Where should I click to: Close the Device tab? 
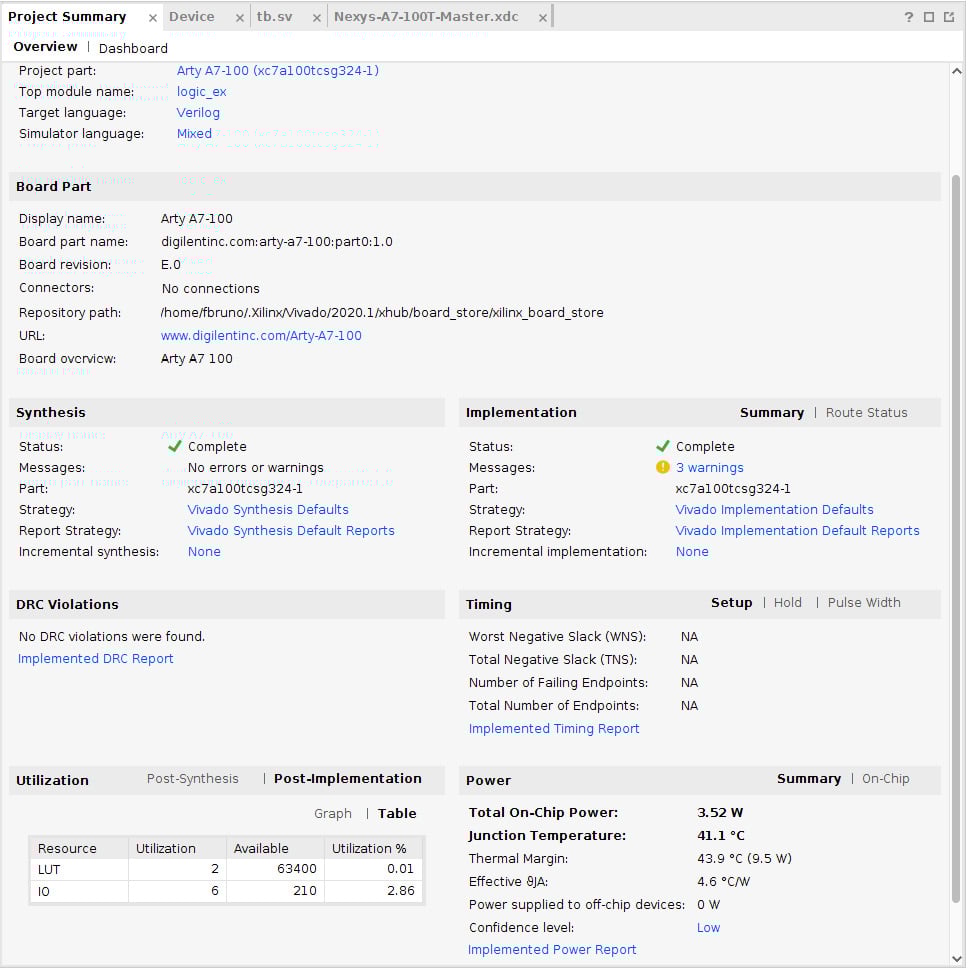pos(239,18)
